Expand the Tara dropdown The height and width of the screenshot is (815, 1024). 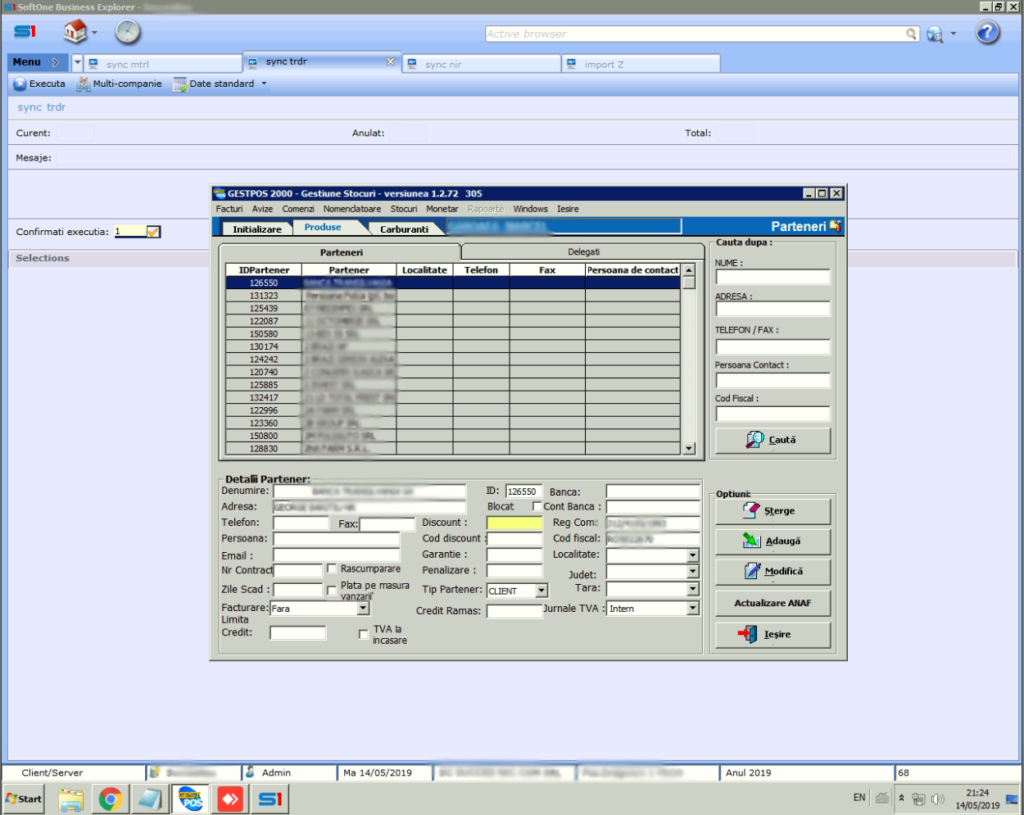[692, 589]
